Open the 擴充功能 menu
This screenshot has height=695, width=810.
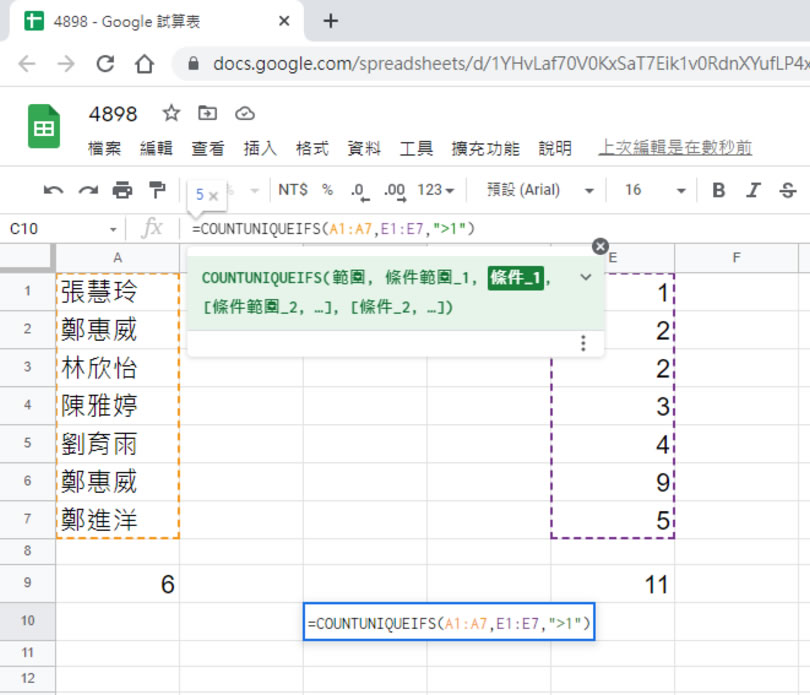pos(485,148)
